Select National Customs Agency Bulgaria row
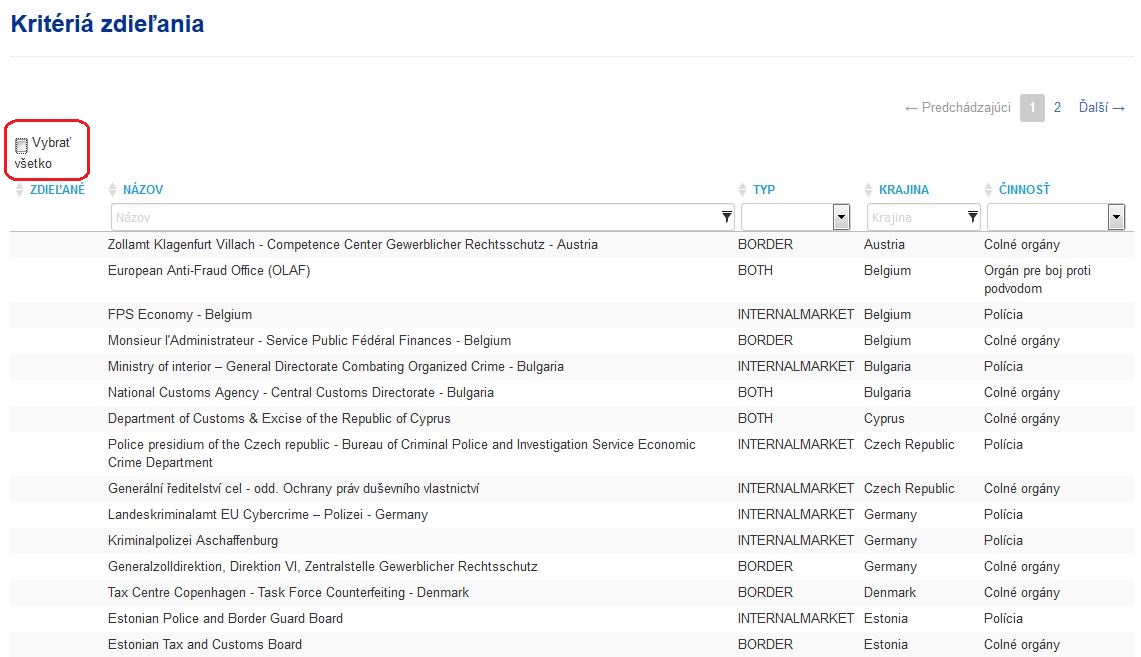 point(571,393)
